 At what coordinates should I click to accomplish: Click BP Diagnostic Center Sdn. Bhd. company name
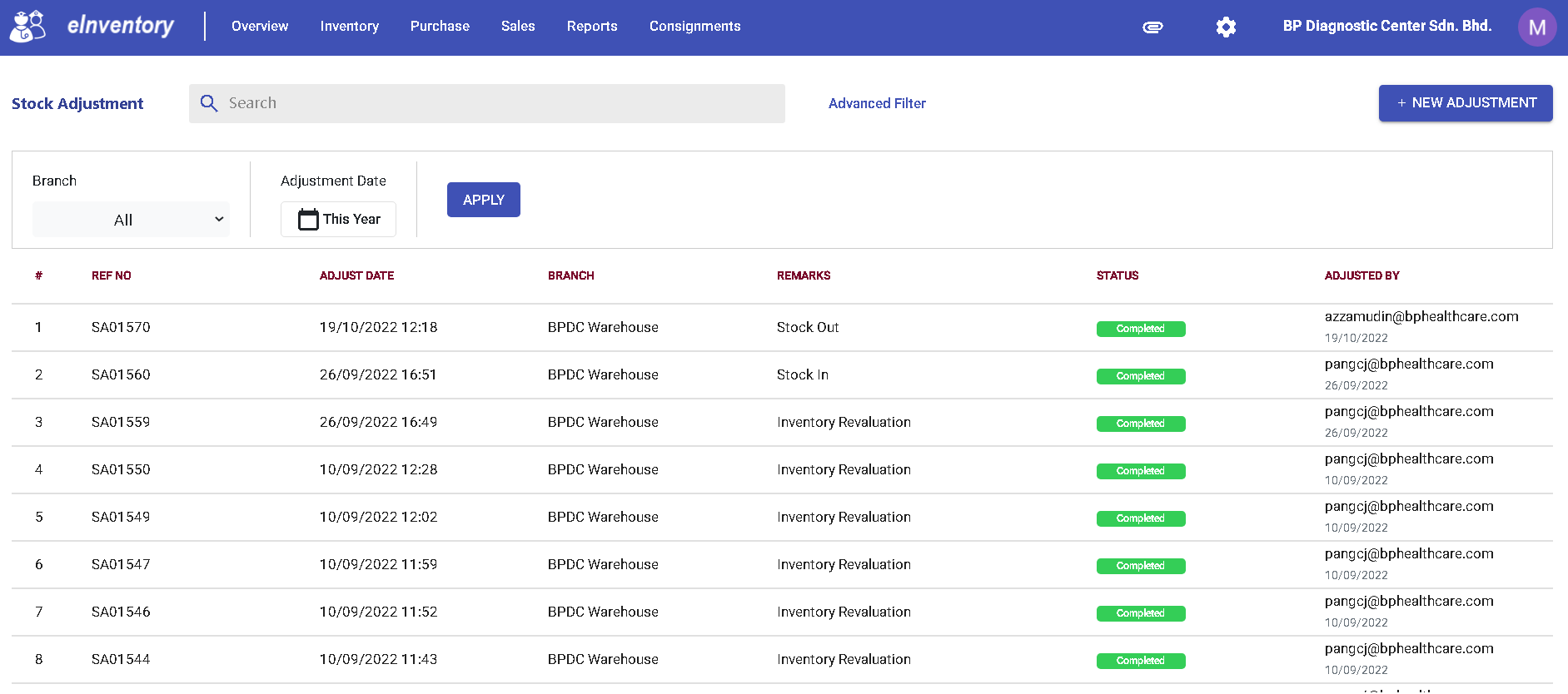click(x=1387, y=26)
